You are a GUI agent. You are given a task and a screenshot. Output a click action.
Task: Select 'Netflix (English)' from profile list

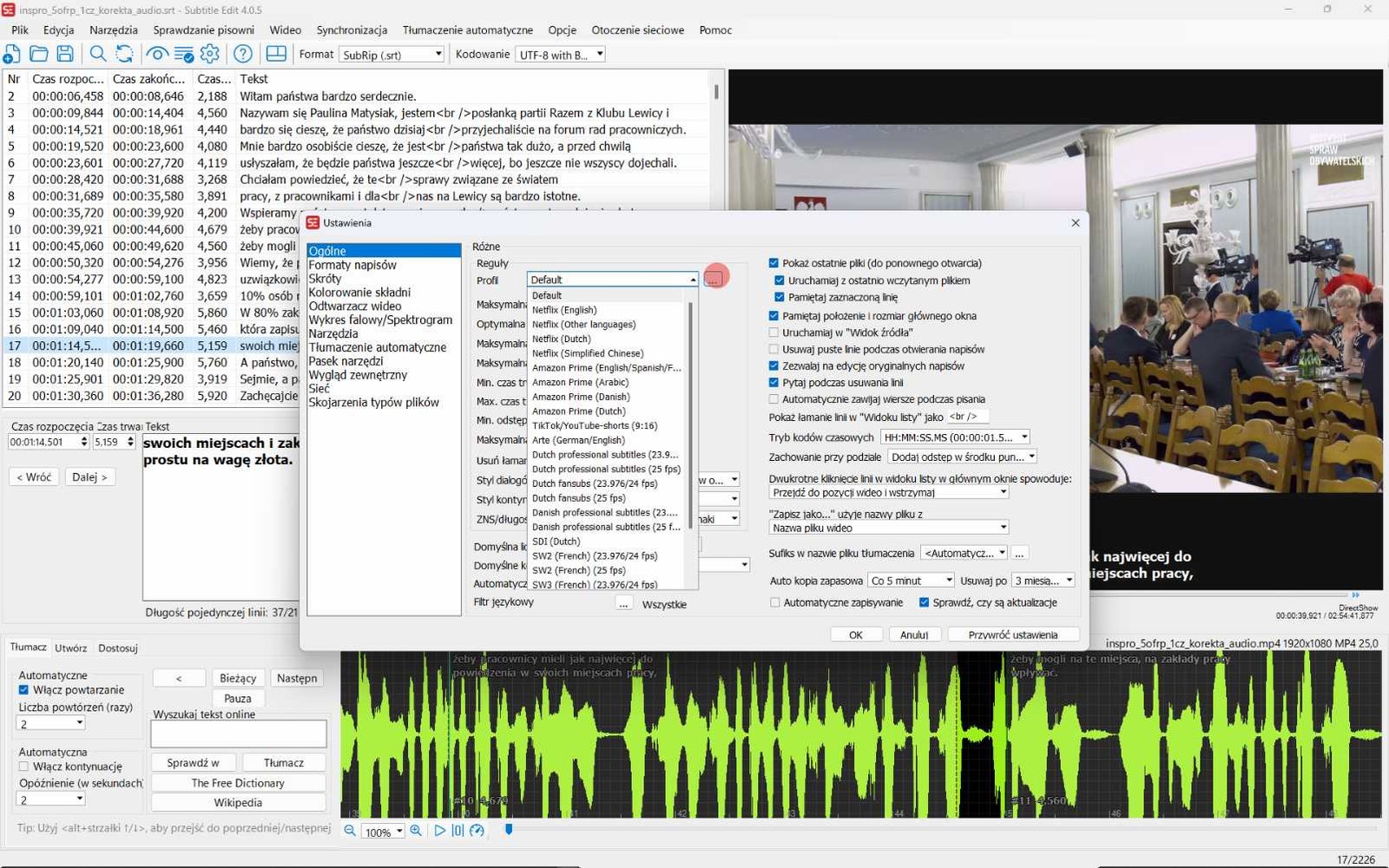tap(564, 310)
